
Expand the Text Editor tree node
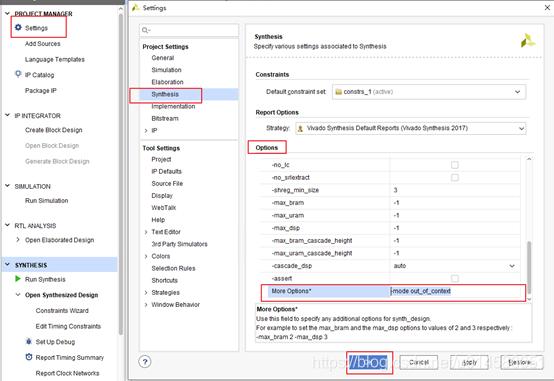tap(146, 232)
